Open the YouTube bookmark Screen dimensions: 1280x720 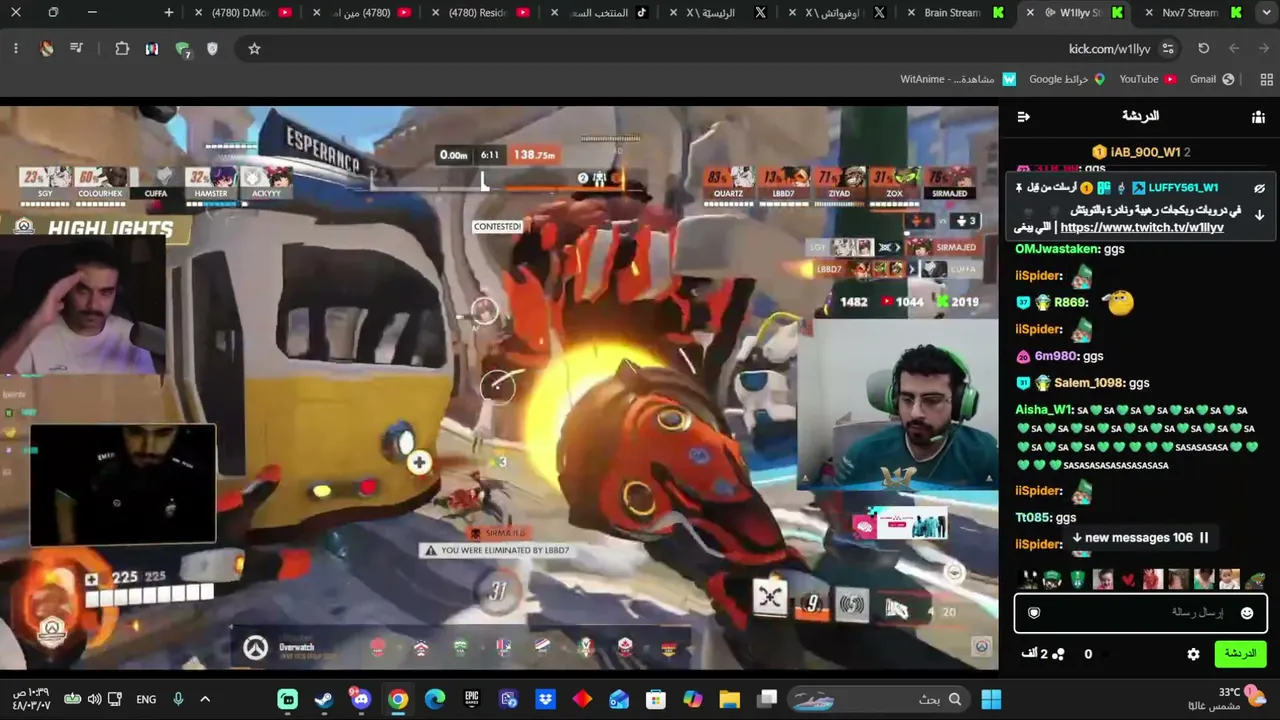[x=1147, y=79]
